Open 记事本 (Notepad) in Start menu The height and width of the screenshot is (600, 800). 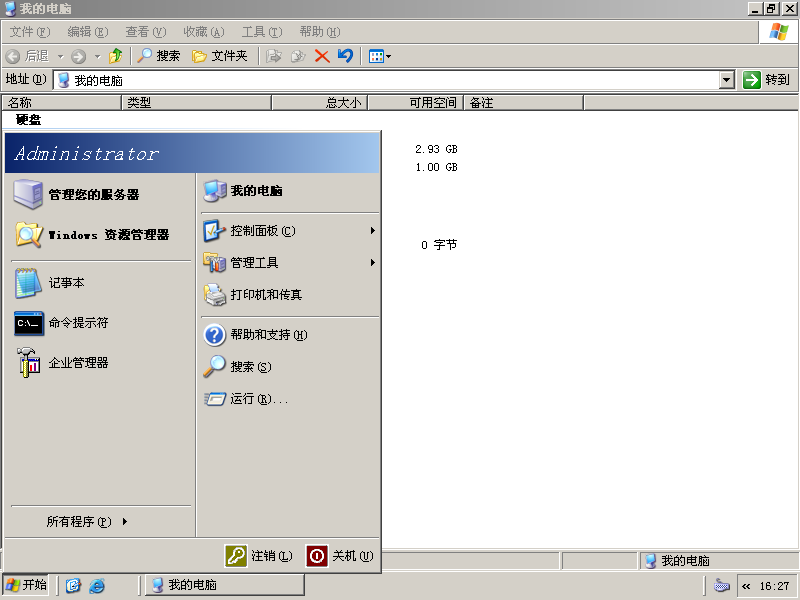point(101,283)
